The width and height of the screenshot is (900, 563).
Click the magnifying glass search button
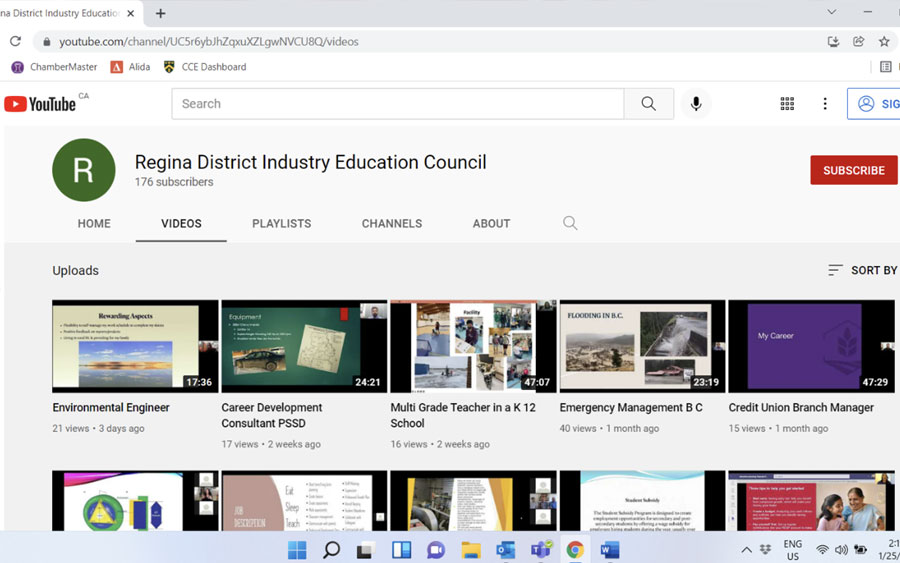click(649, 104)
